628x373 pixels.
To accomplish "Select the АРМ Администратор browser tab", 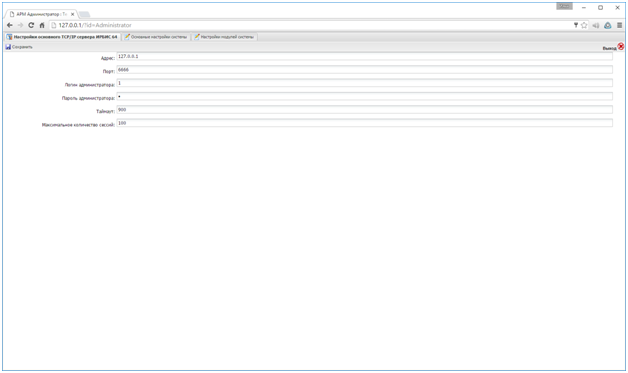I will (42, 14).
